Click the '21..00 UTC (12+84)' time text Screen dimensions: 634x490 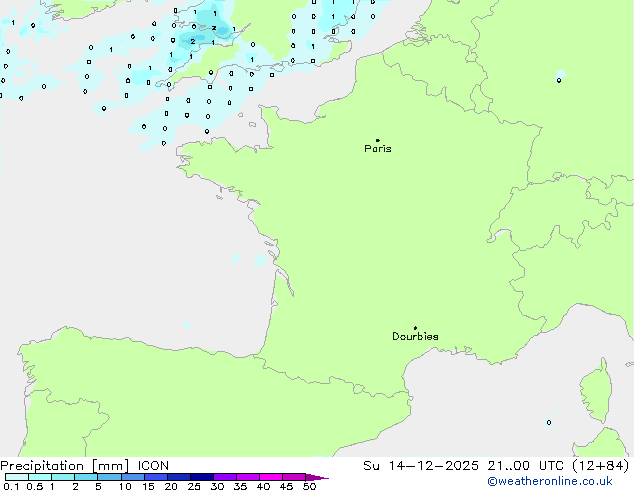tap(558, 466)
